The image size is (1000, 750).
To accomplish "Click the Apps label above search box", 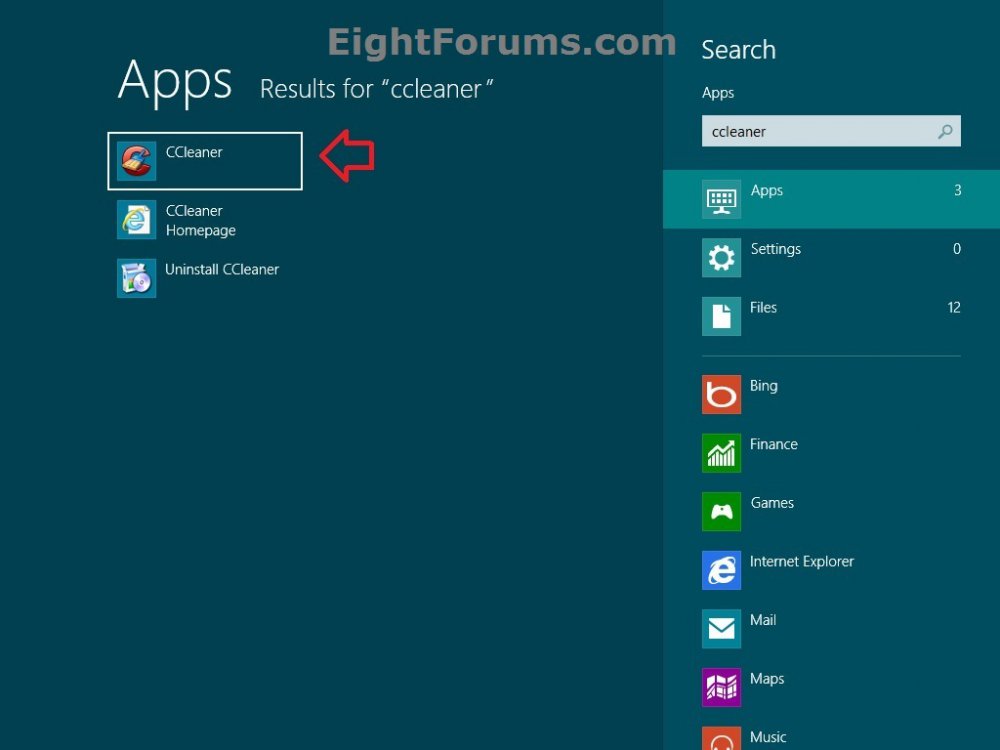I will [x=718, y=93].
